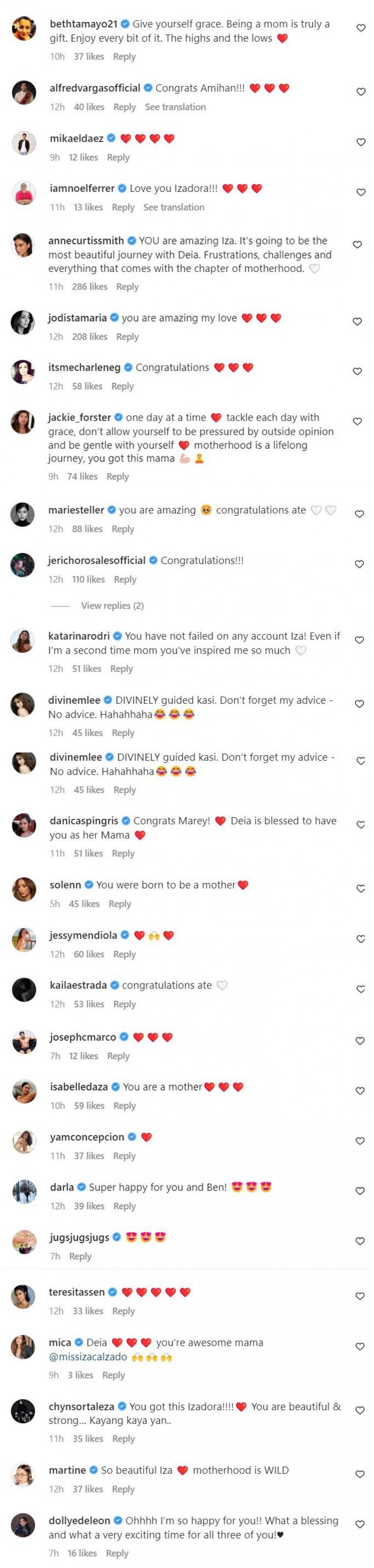374x1568 pixels.
Task: Open danicaspingris' profile via username
Action: click(85, 821)
